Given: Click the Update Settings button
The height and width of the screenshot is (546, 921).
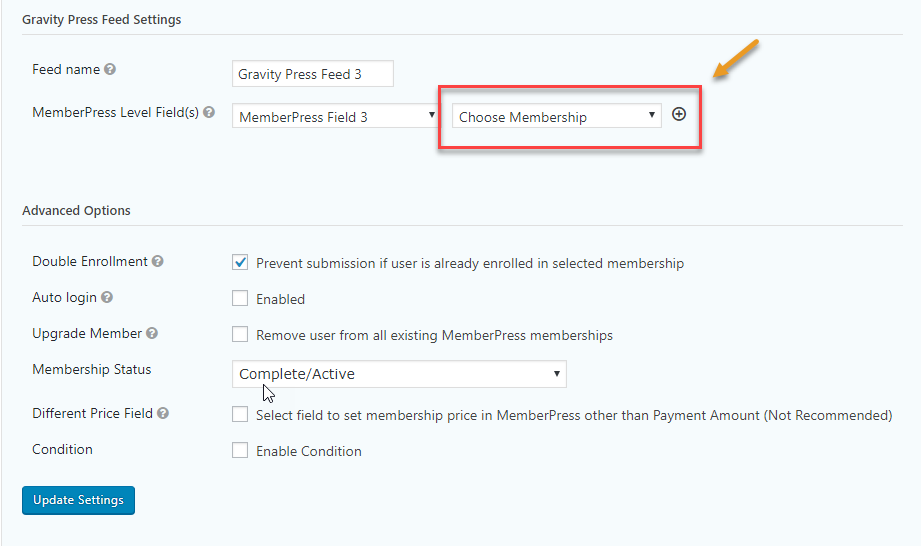Looking at the screenshot, I should (78, 500).
